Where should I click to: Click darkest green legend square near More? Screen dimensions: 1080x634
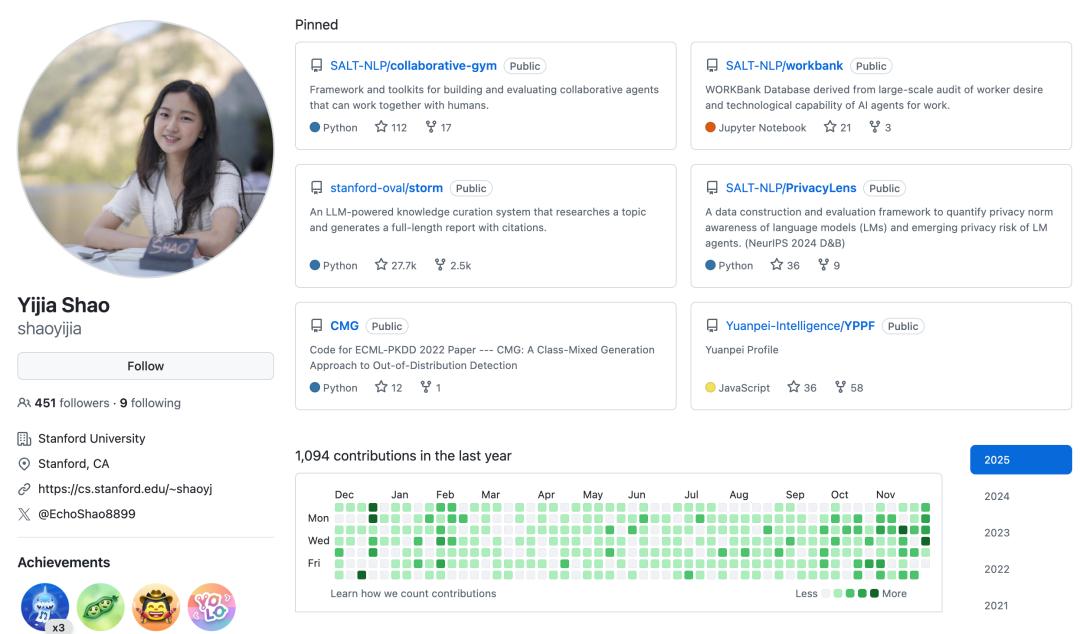tap(874, 593)
